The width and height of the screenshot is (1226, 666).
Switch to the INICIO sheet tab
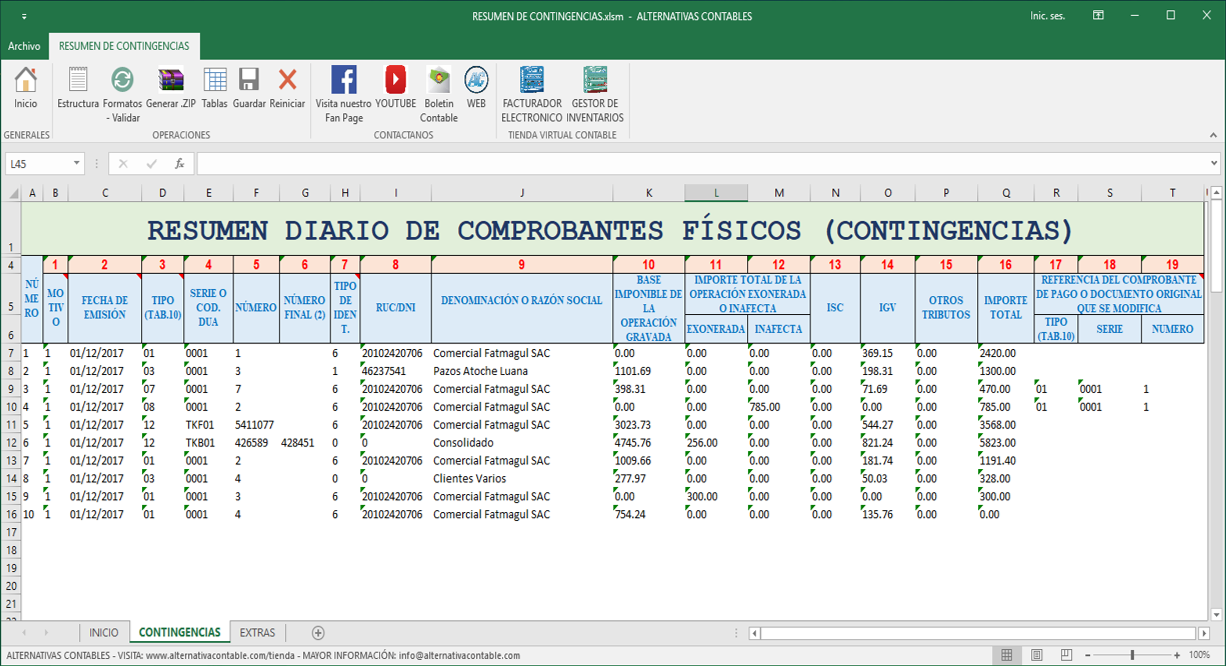pyautogui.click(x=103, y=633)
